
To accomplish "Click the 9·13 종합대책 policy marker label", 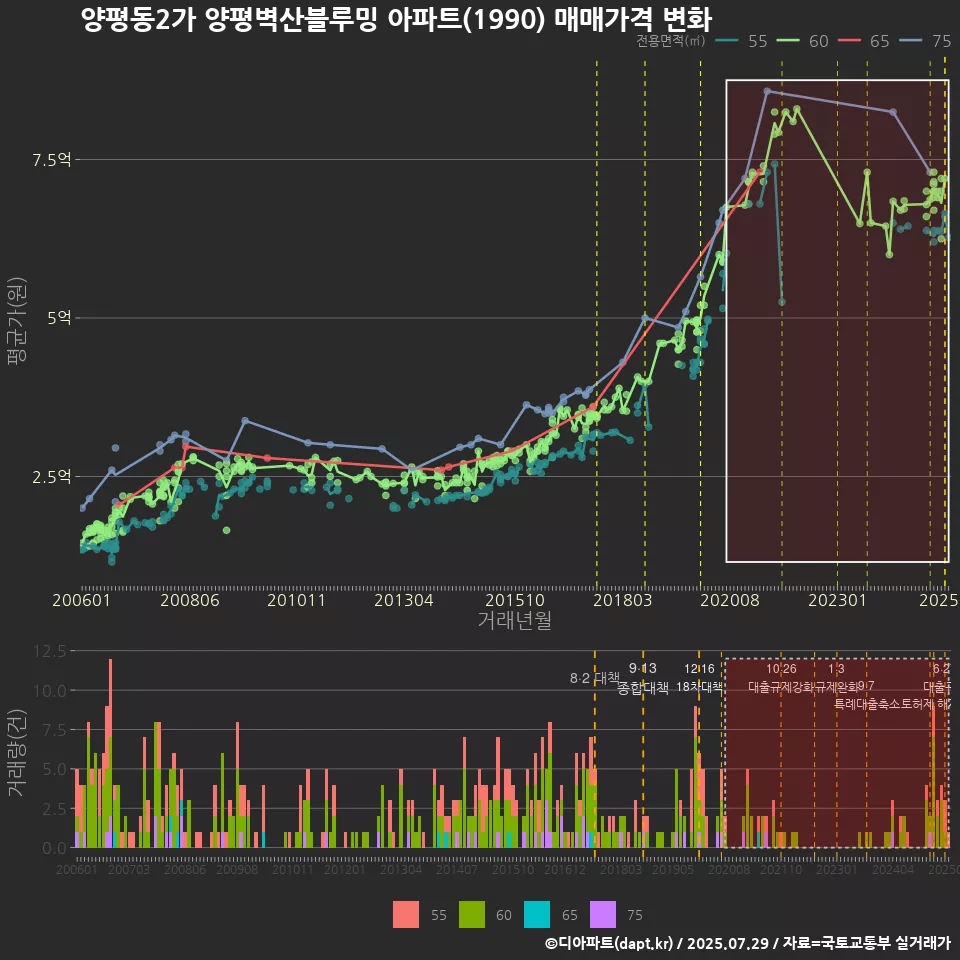I will [x=643, y=678].
